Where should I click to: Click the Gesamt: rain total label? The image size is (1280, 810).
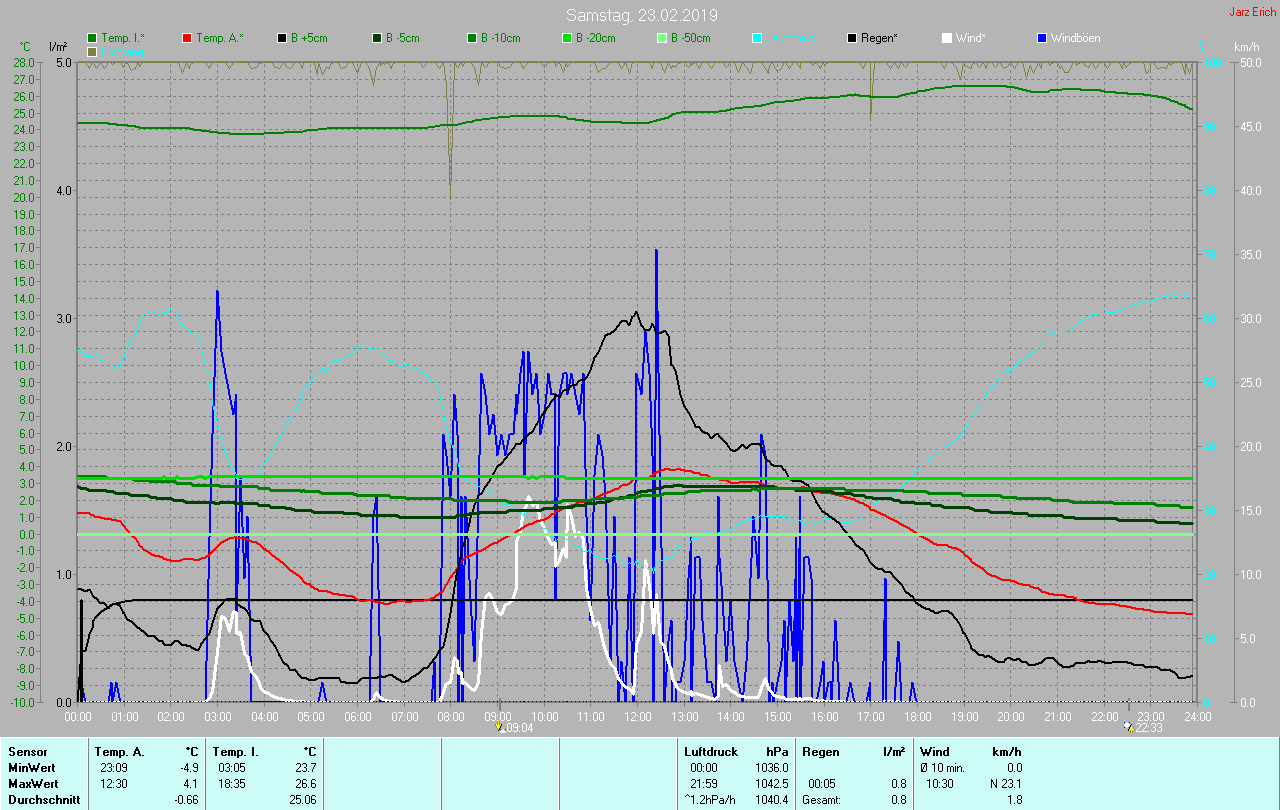821,800
